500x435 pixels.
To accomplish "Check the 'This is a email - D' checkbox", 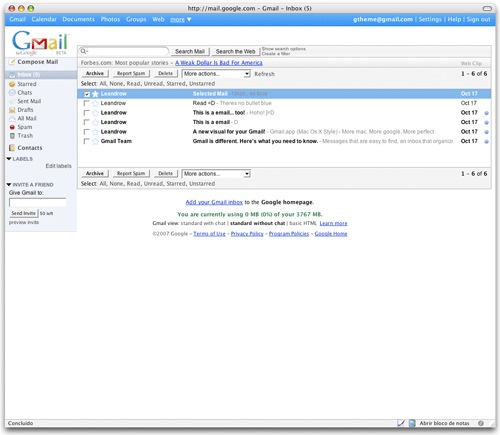I will click(x=87, y=122).
